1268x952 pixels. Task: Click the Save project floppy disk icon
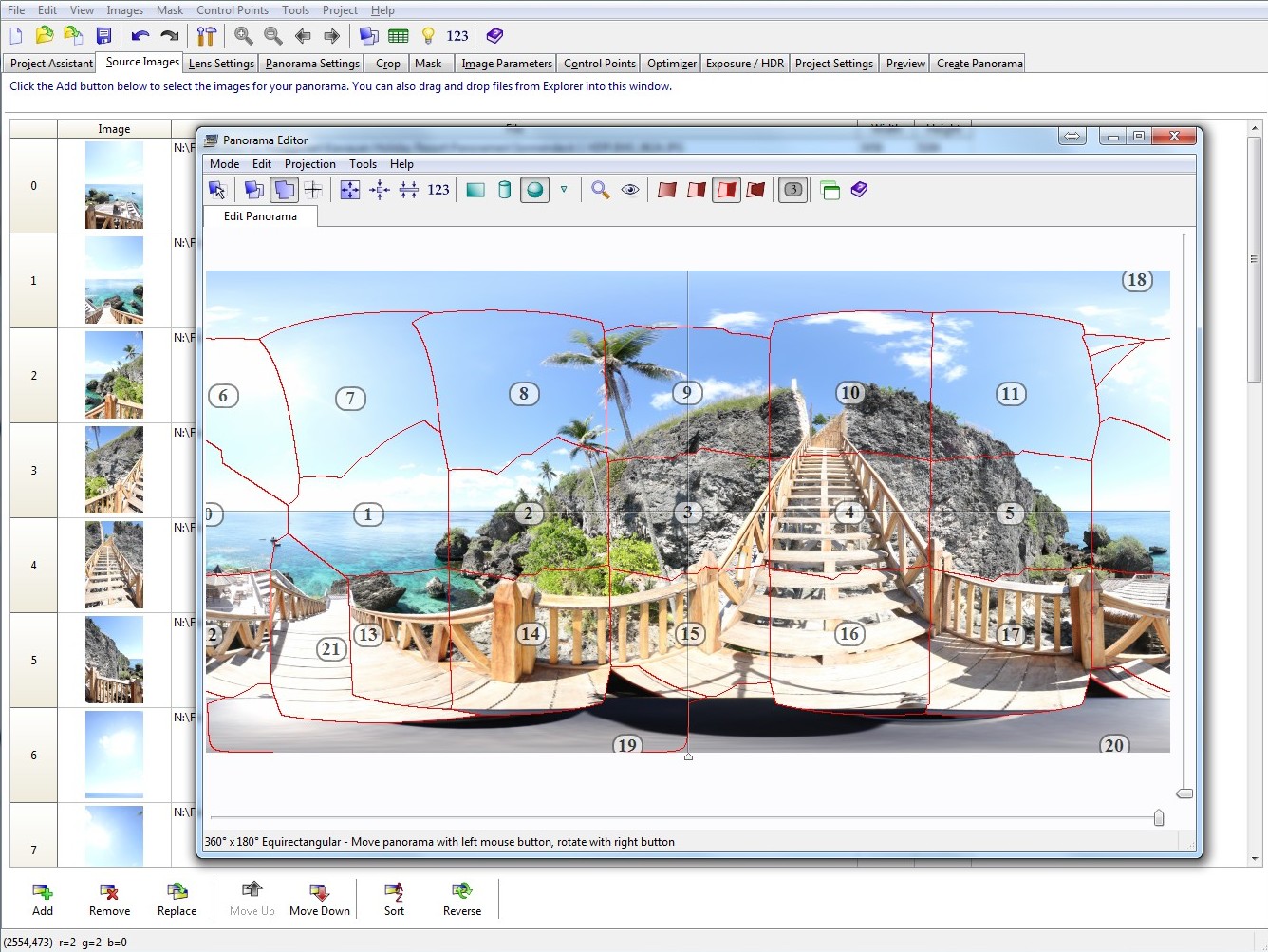(104, 36)
